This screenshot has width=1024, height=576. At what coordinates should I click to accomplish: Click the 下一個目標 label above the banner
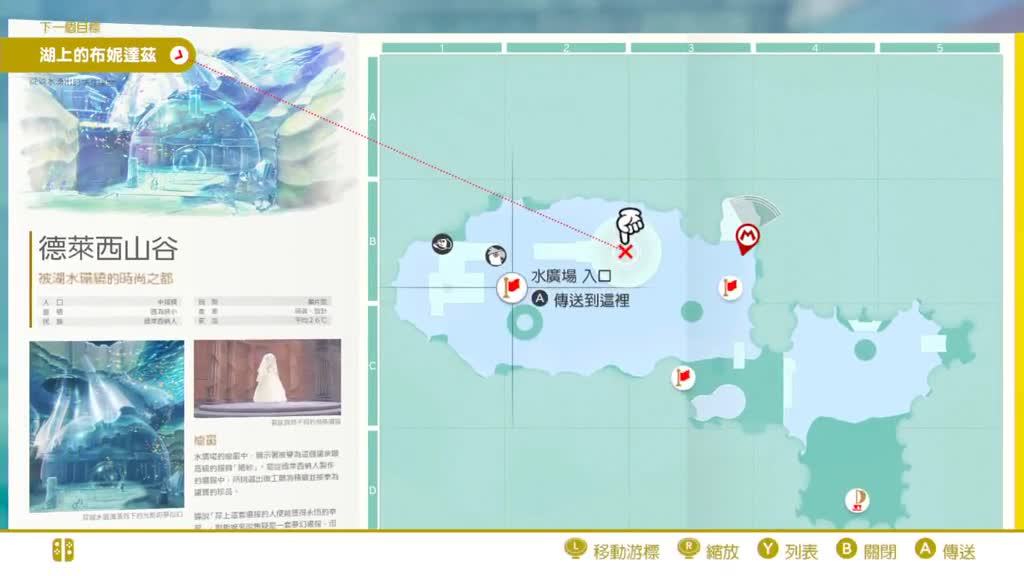point(70,27)
